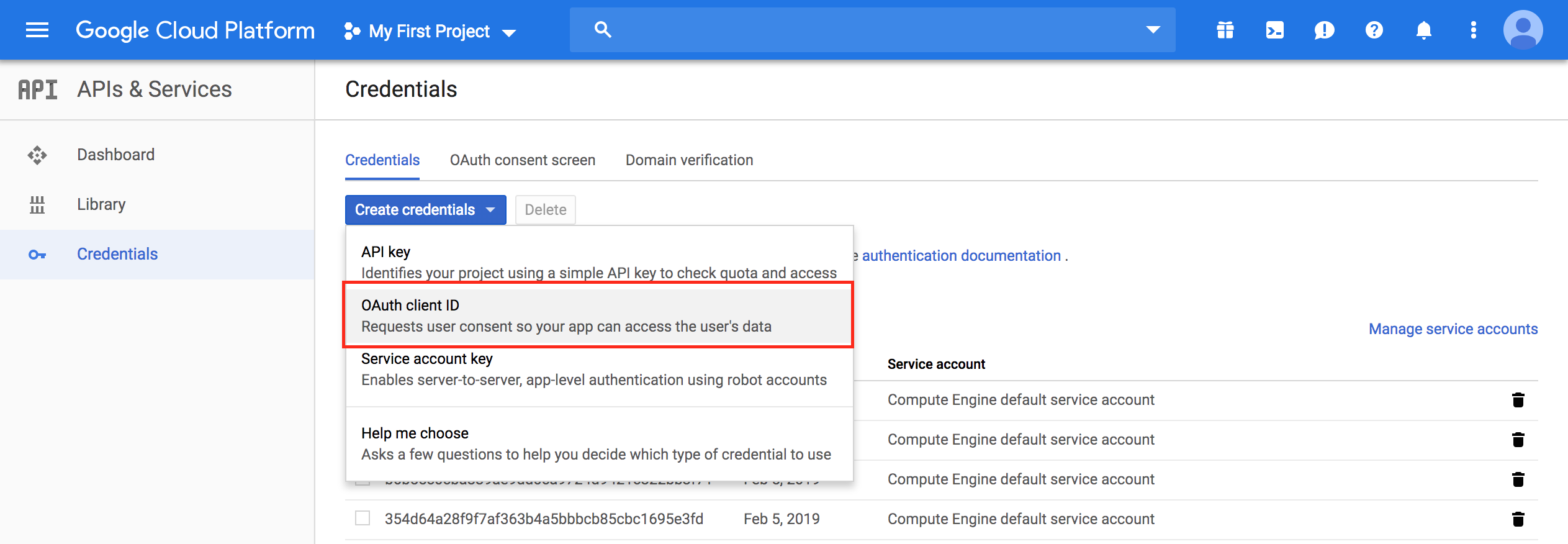Choose API key from the menu
This screenshot has height=544, width=1568.
coord(600,262)
